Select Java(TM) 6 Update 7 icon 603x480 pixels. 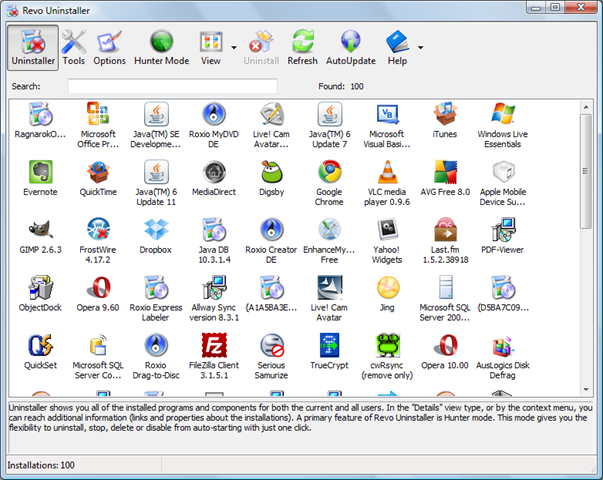[x=330, y=114]
